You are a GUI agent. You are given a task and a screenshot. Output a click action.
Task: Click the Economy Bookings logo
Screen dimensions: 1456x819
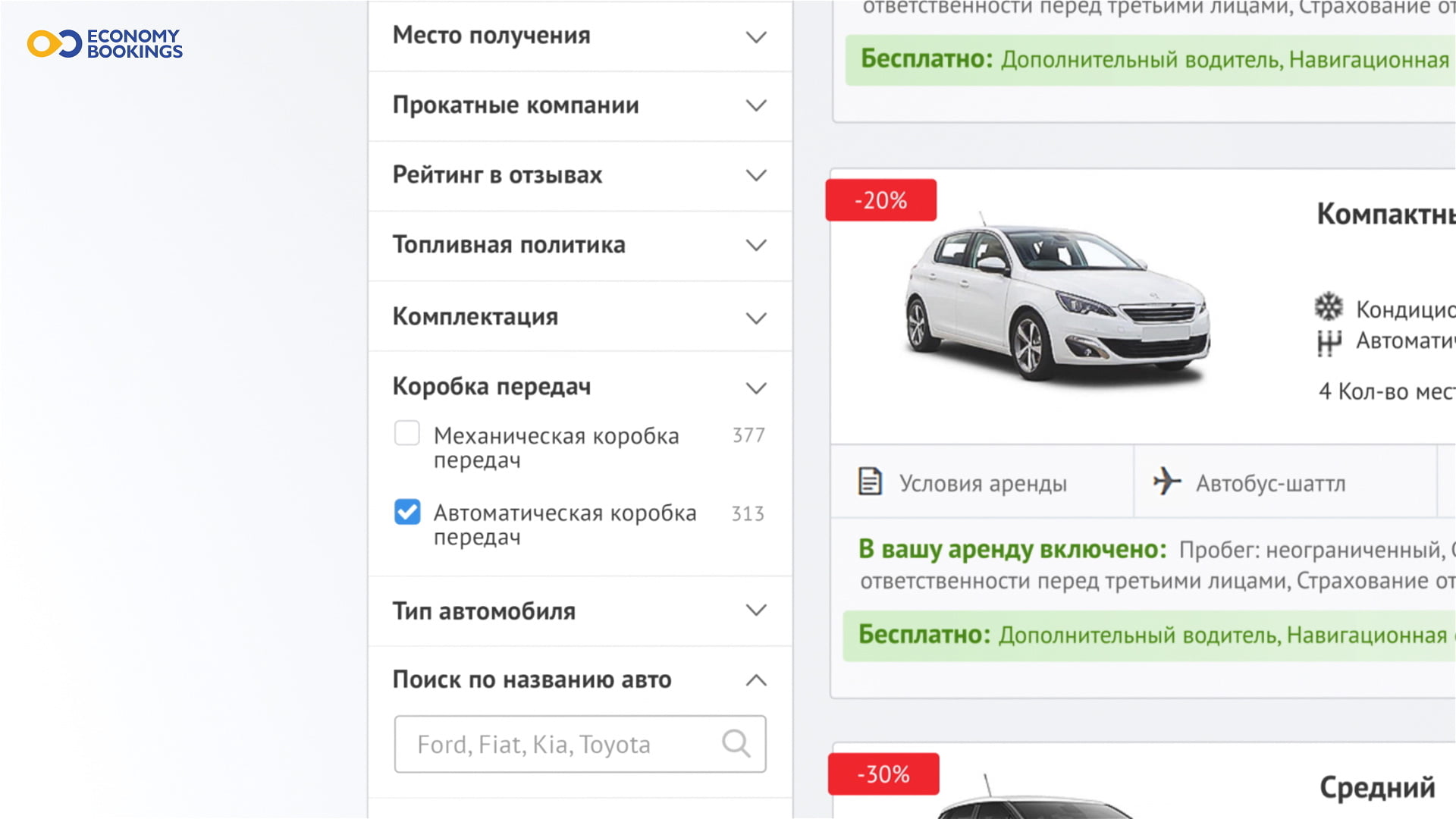[x=105, y=44]
